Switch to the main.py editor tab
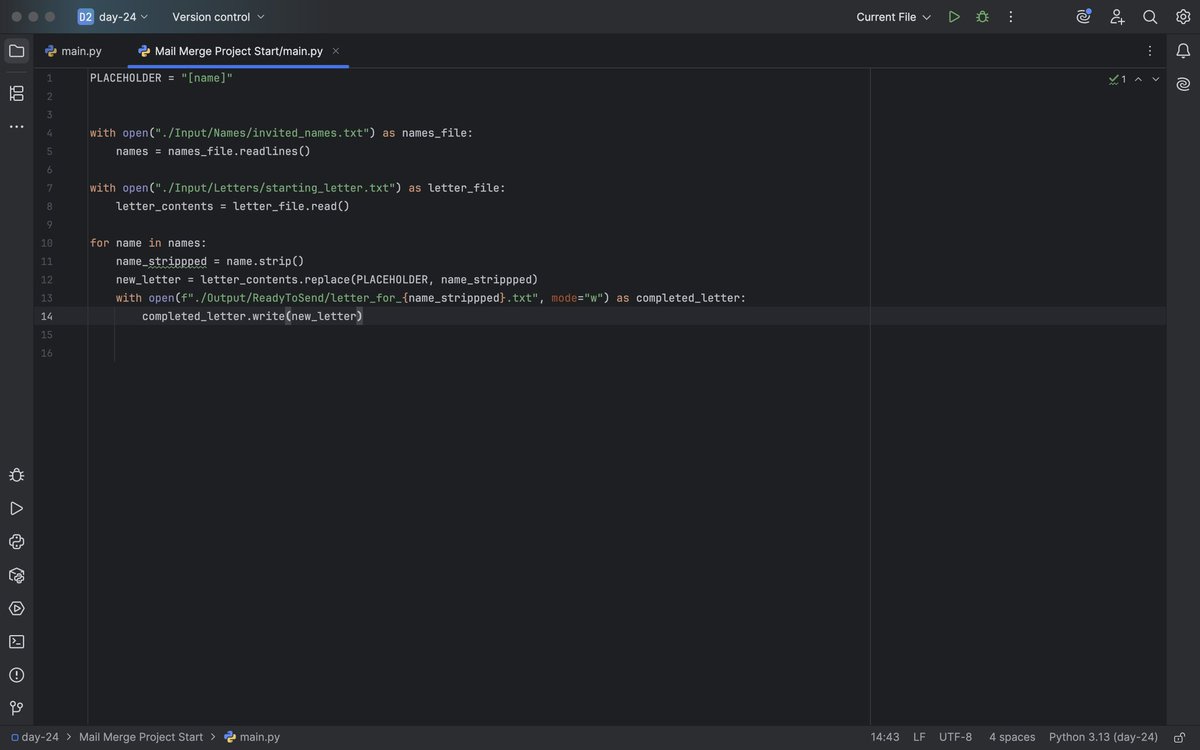The image size is (1200, 750). (74, 51)
